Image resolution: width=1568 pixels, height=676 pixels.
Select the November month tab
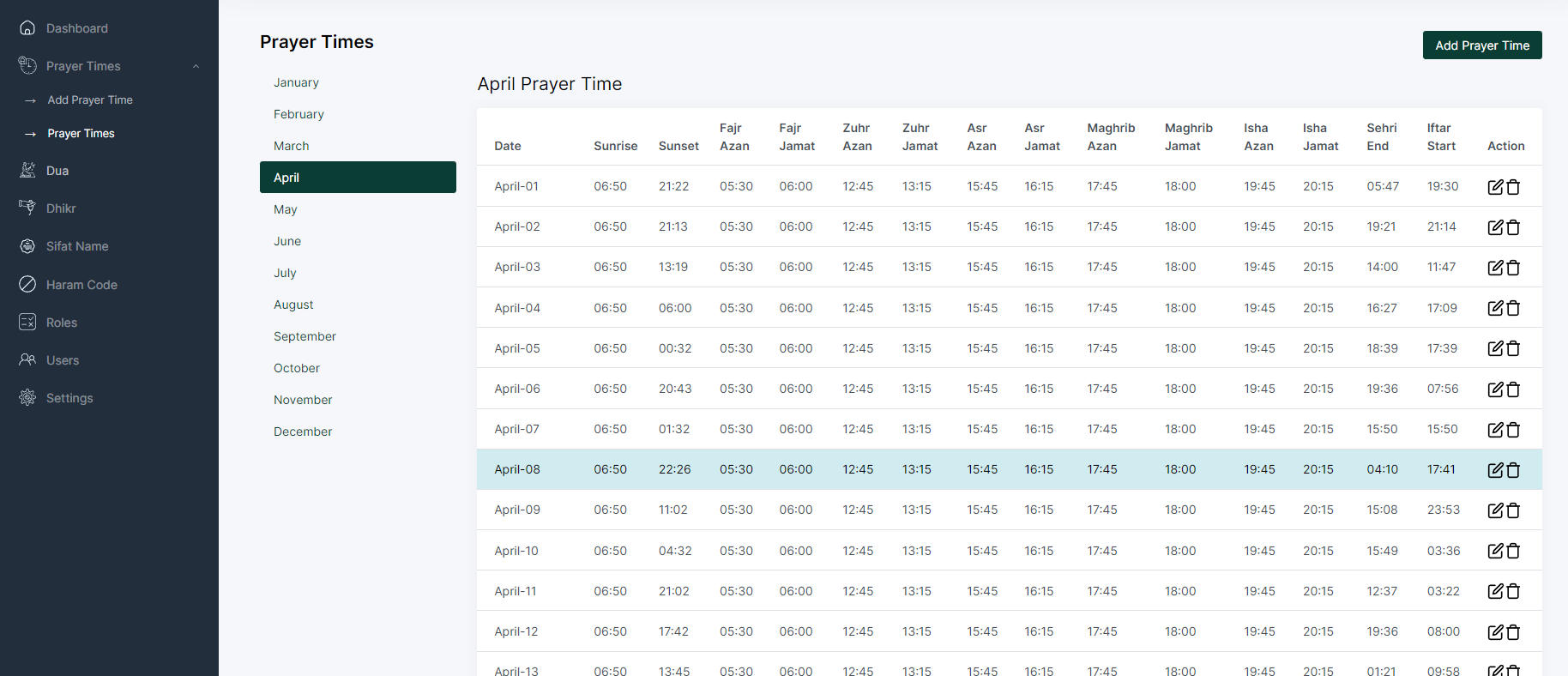(358, 400)
